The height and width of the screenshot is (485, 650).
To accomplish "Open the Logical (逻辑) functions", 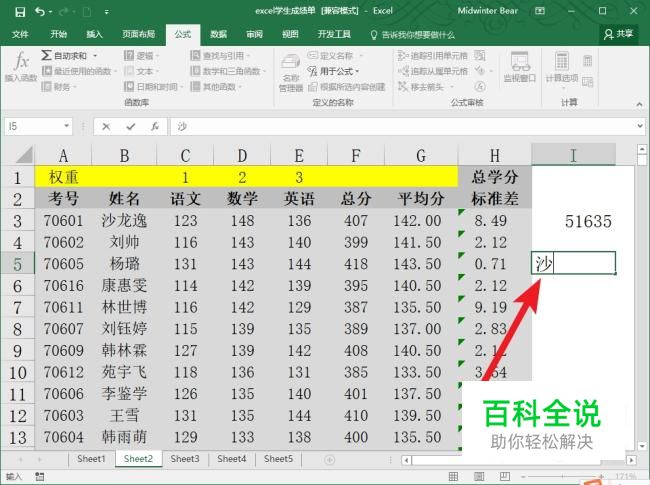I will pos(141,55).
